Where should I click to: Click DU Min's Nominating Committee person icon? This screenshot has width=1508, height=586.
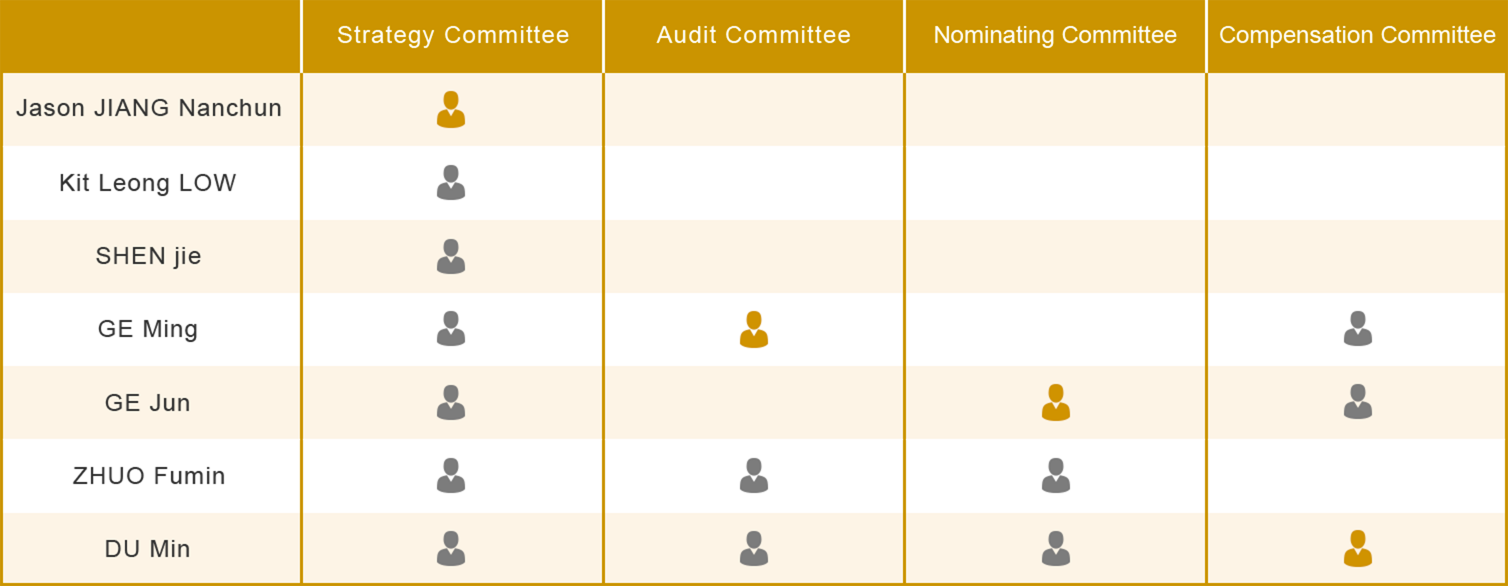(1056, 549)
